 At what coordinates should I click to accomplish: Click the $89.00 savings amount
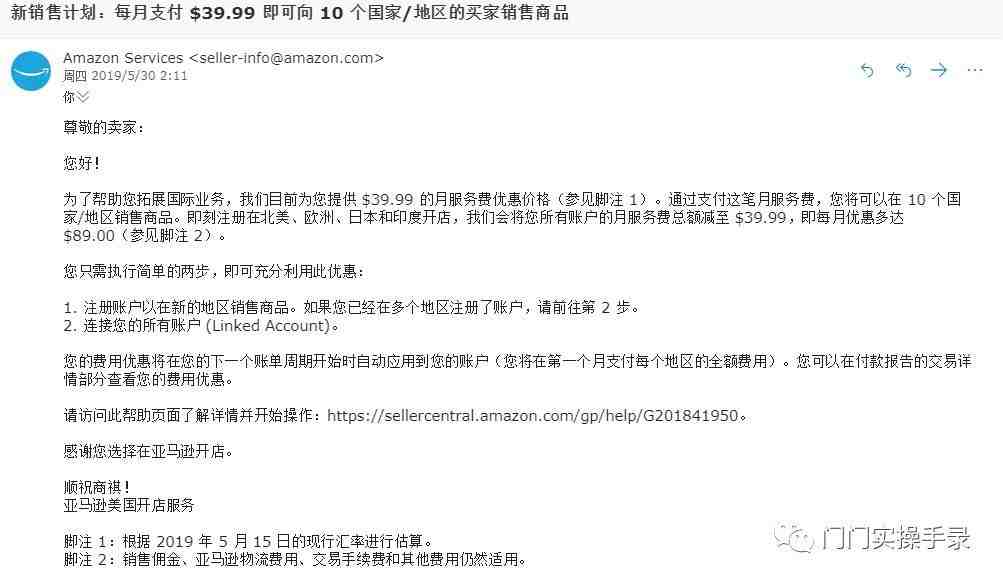click(x=88, y=235)
